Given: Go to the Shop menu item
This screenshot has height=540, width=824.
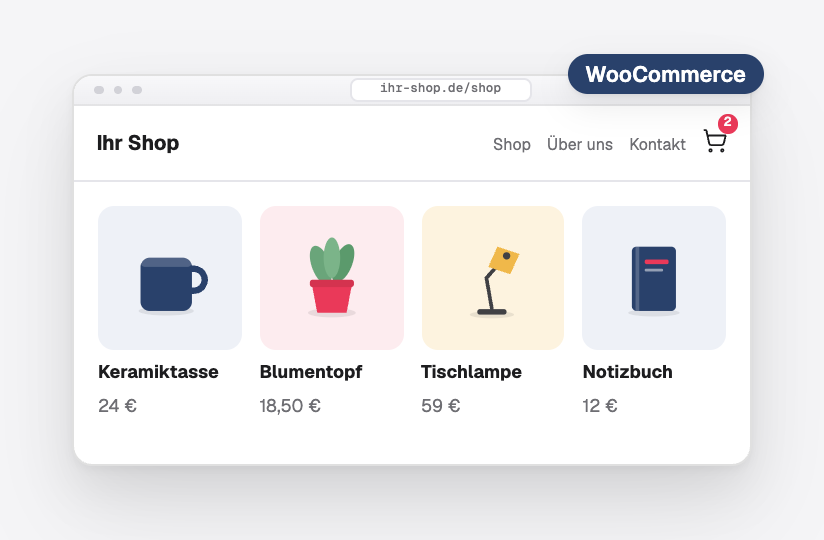Looking at the screenshot, I should click(x=512, y=144).
